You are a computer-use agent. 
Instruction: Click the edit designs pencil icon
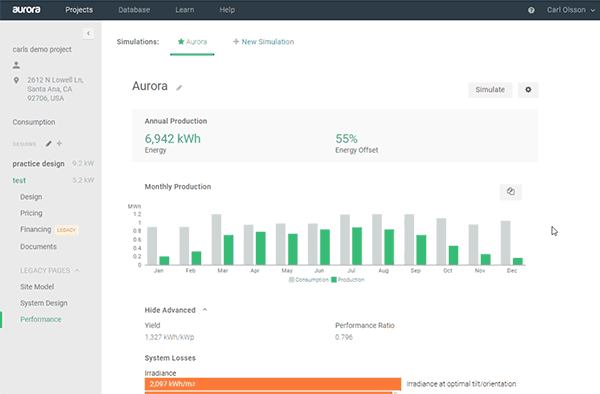(x=49, y=144)
